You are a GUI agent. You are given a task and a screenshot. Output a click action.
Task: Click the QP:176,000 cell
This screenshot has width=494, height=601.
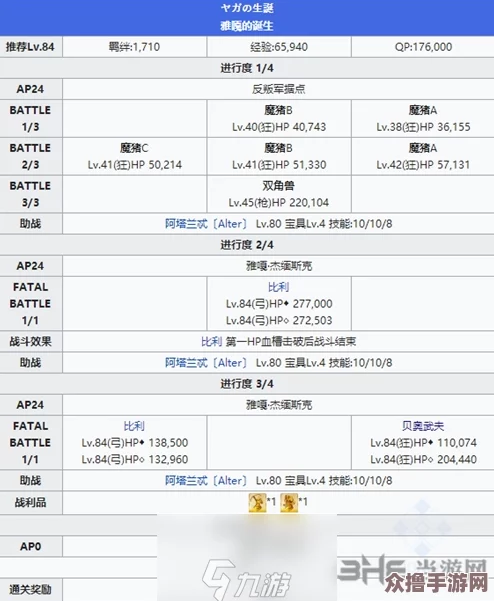point(423,47)
